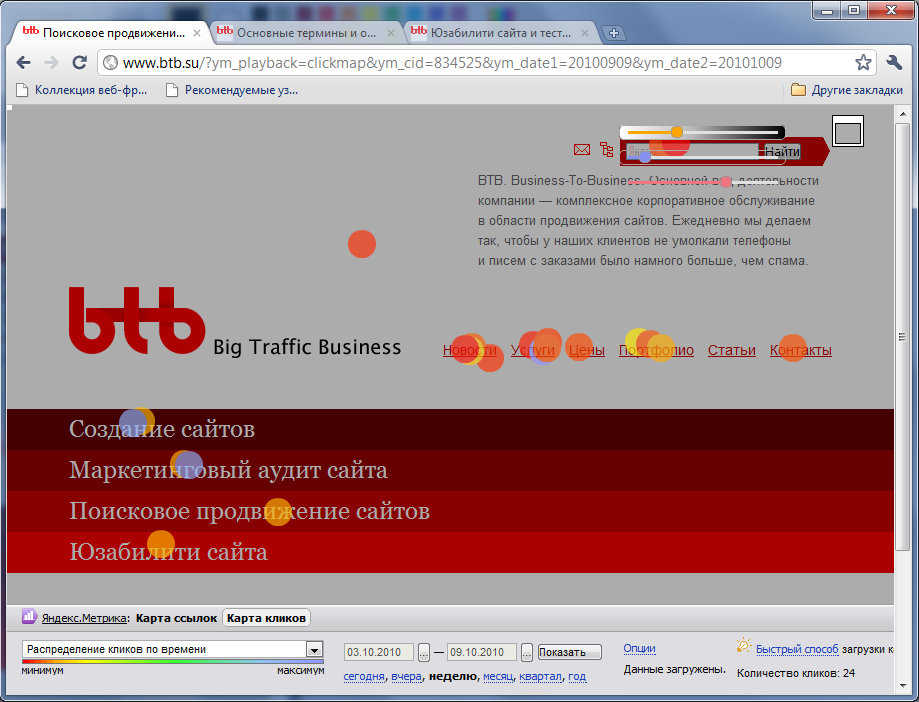The image size is (919, 702).
Task: Click the 'Быстрый способ' link
Action: 797,649
